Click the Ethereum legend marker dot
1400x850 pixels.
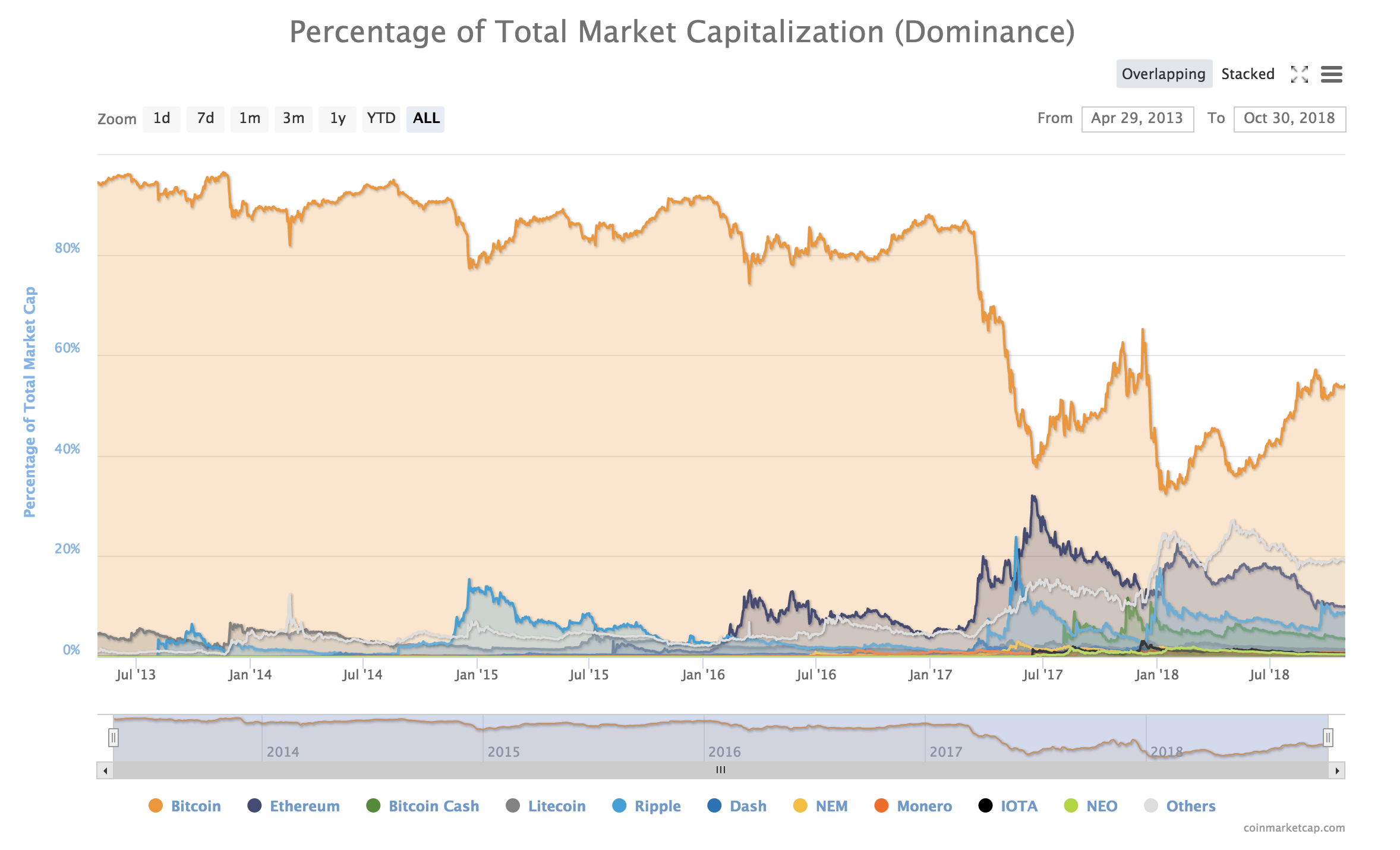[254, 805]
